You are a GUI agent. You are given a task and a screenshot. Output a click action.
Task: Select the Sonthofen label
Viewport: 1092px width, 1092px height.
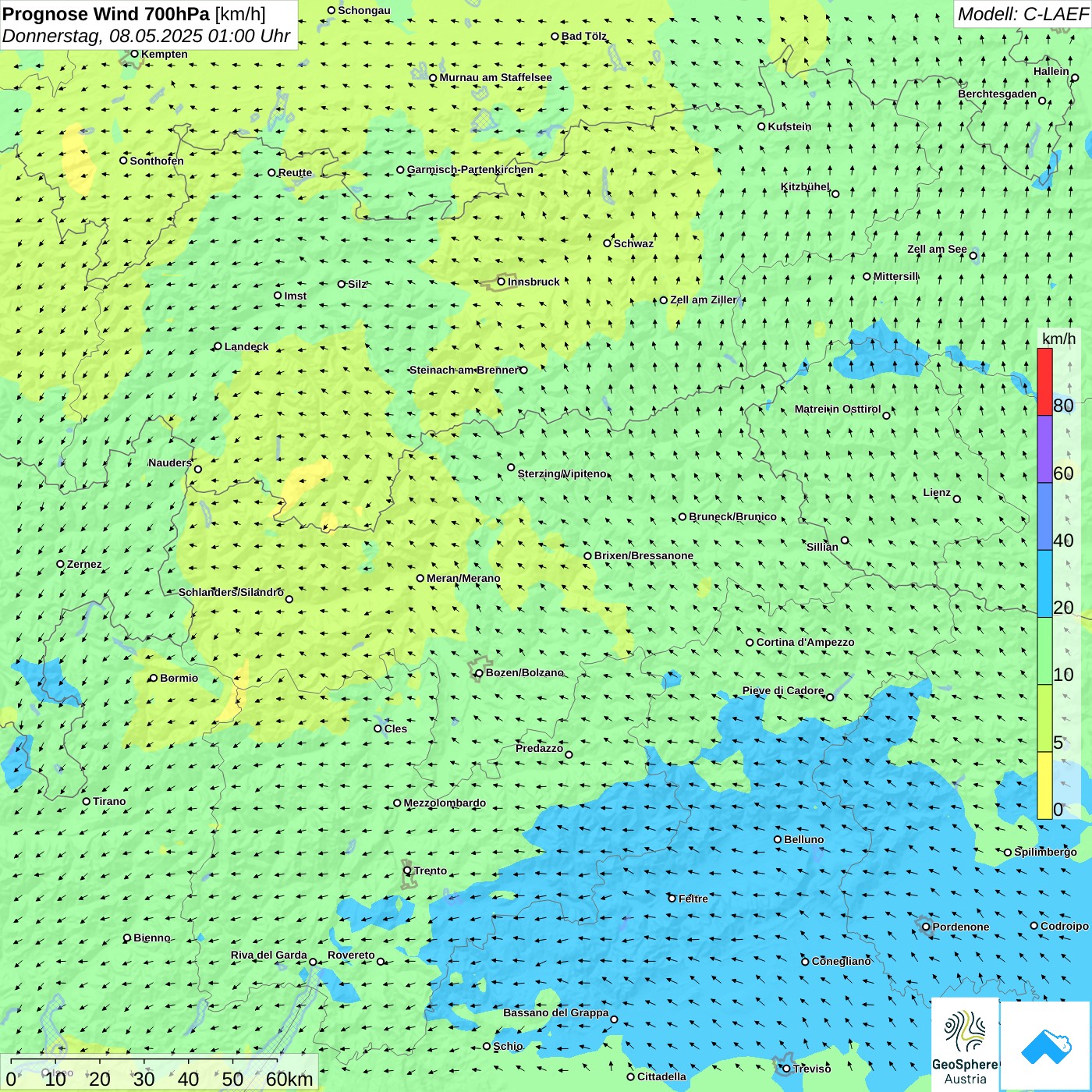pos(157,161)
